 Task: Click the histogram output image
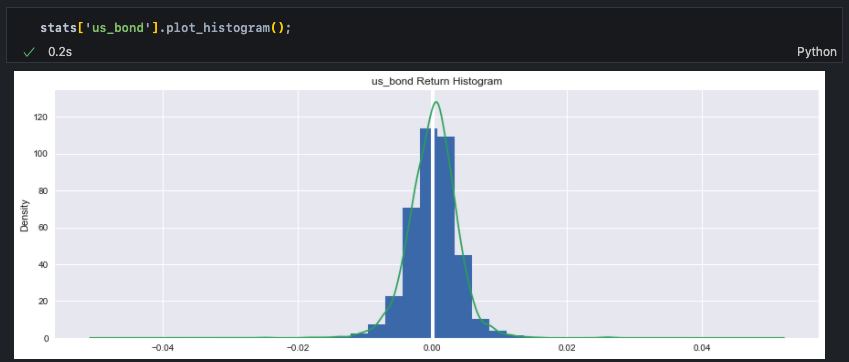(x=419, y=215)
